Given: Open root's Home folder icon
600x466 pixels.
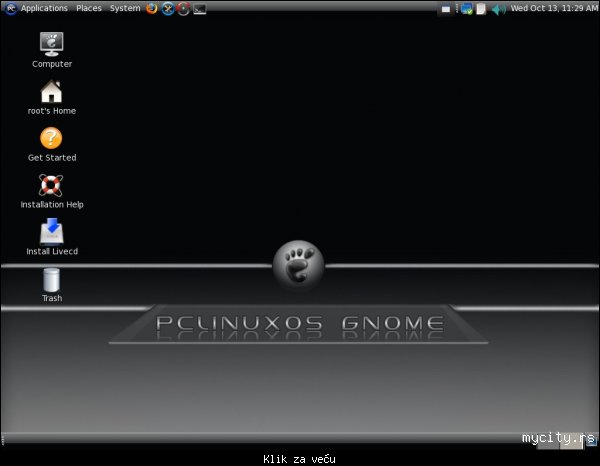Looking at the screenshot, I should 51,91.
